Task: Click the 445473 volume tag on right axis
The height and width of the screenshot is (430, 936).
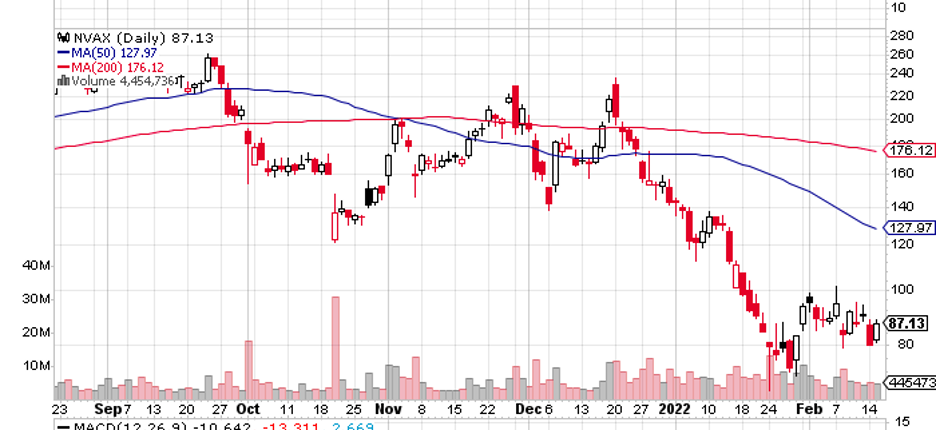Action: [909, 382]
